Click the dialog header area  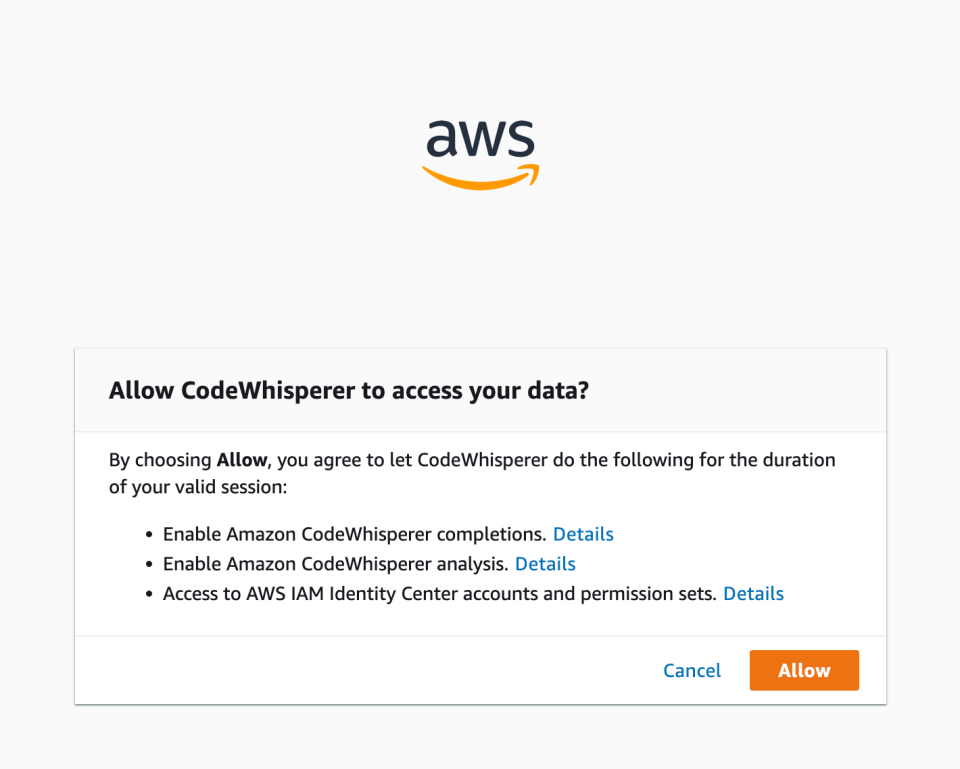(480, 390)
